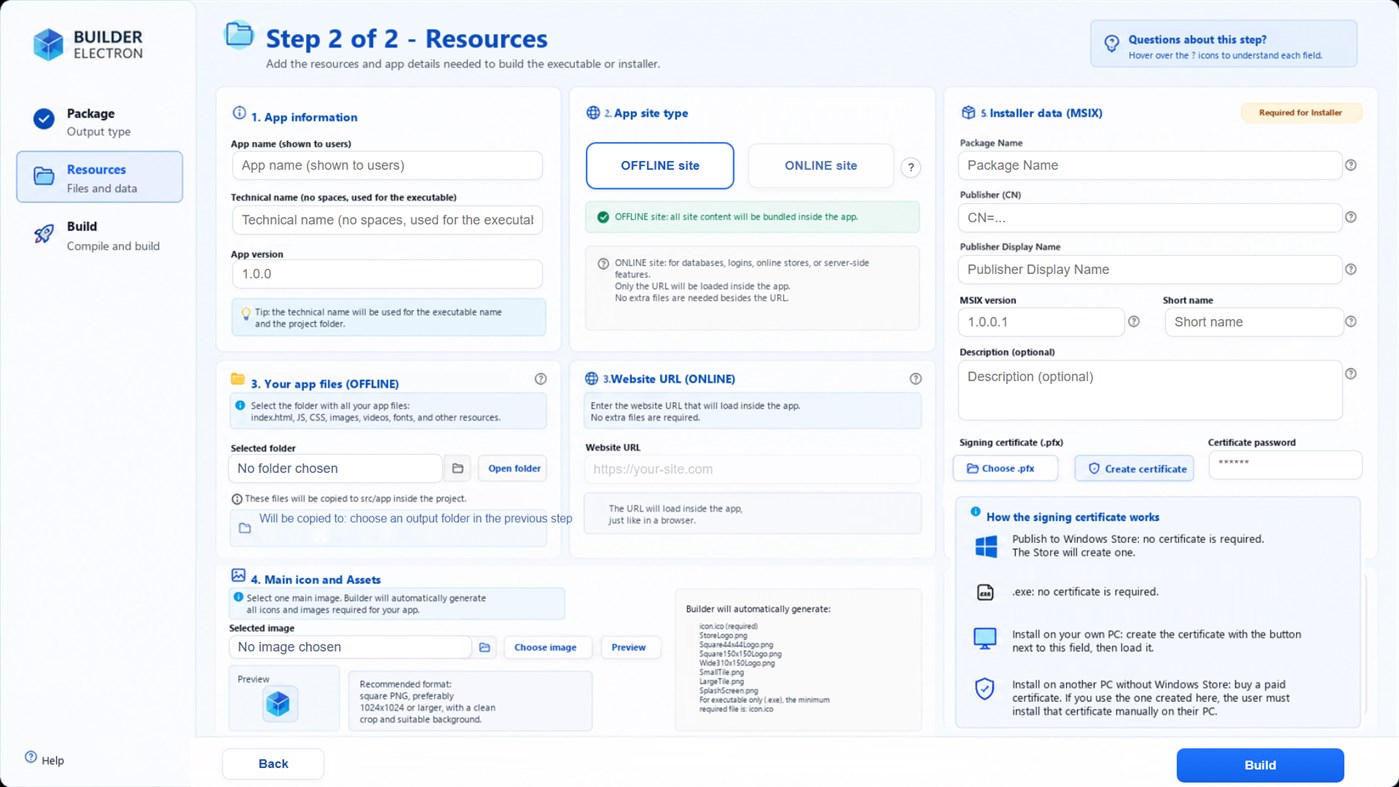1399x787 pixels.
Task: Open the Build step in sidebar
Action: (x=99, y=235)
